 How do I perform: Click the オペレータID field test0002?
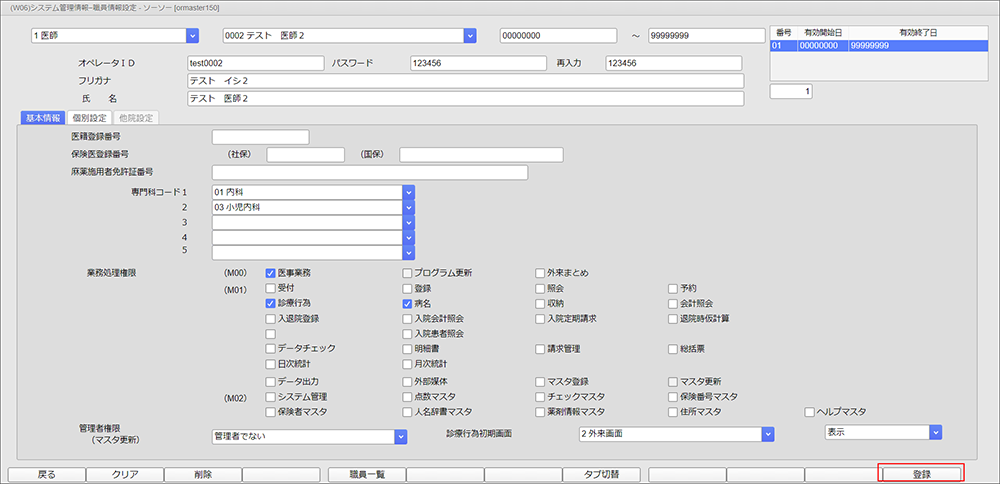[x=256, y=63]
